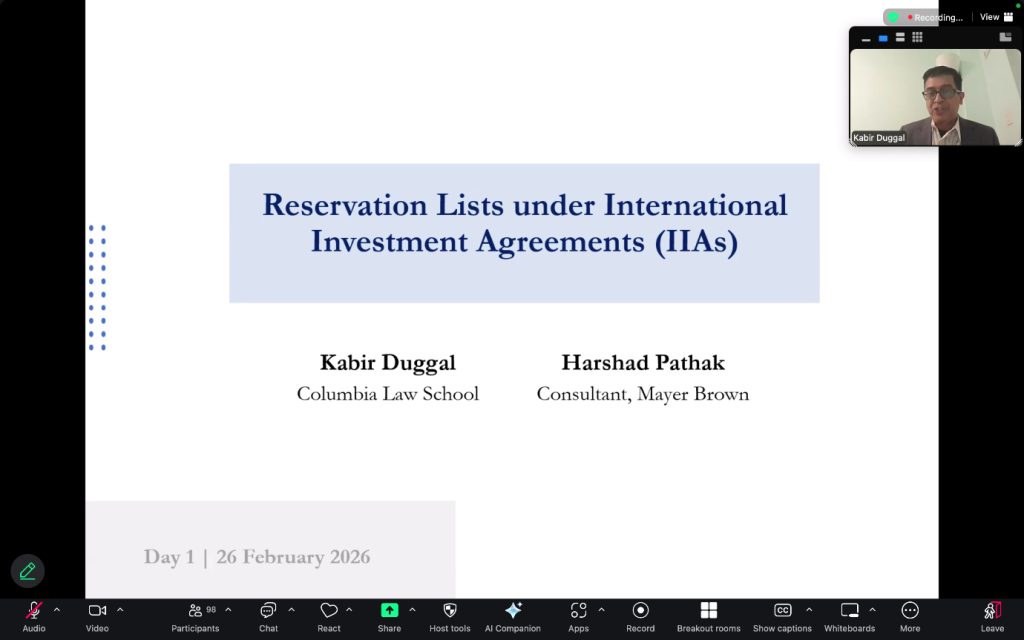Image resolution: width=1024 pixels, height=640 pixels.
Task: Expand the arrow next to Share
Action: click(x=412, y=609)
